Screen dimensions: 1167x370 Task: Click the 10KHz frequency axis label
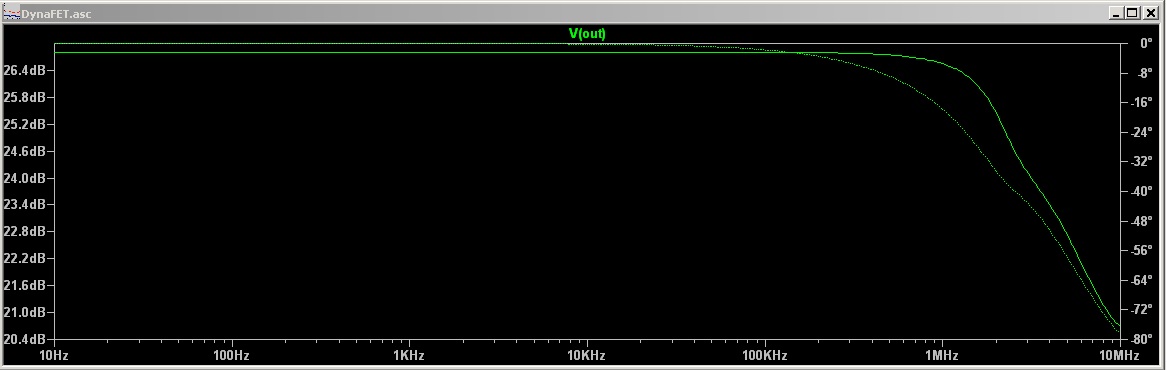586,356
